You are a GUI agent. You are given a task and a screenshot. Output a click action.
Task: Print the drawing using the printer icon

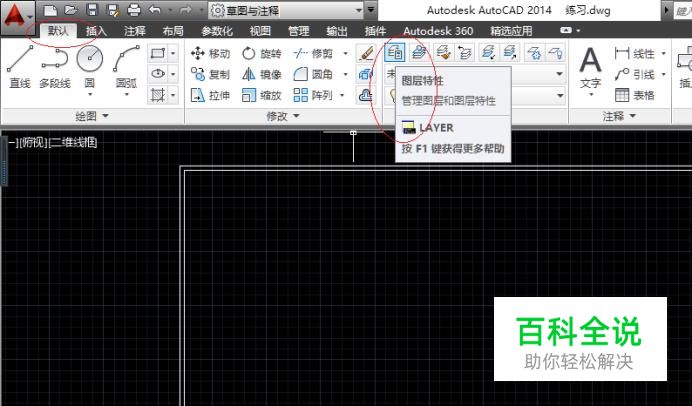134,10
